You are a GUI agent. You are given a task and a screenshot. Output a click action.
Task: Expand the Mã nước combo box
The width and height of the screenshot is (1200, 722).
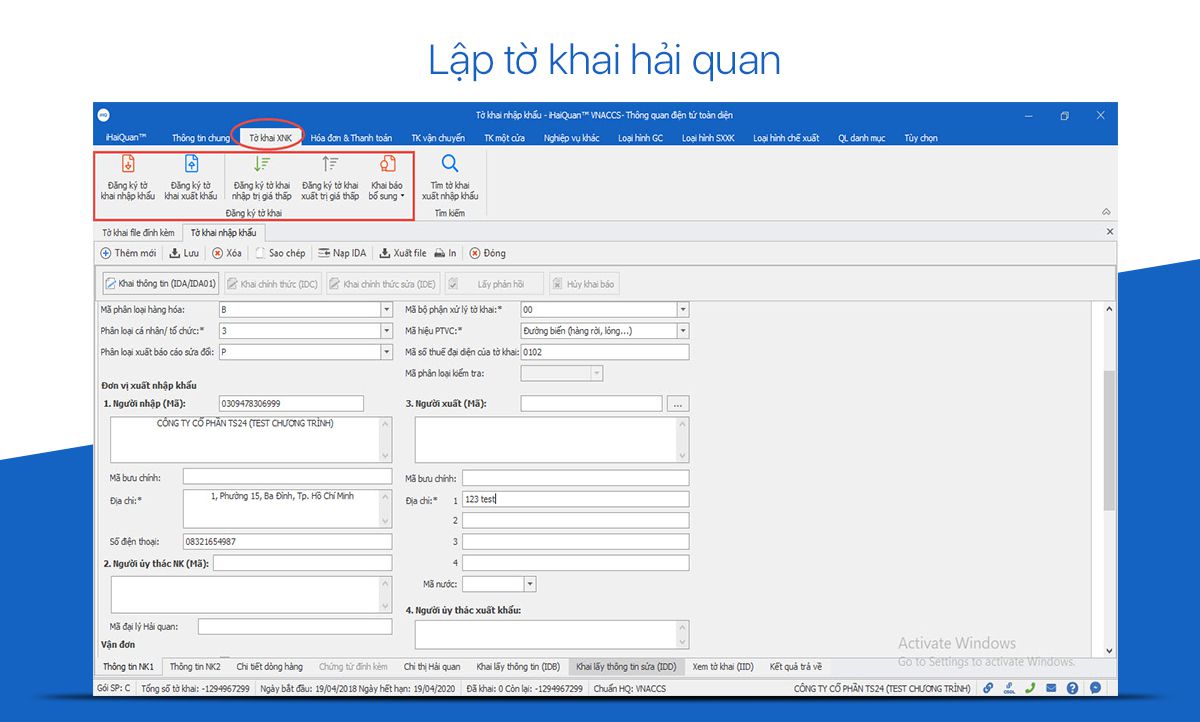tap(530, 584)
